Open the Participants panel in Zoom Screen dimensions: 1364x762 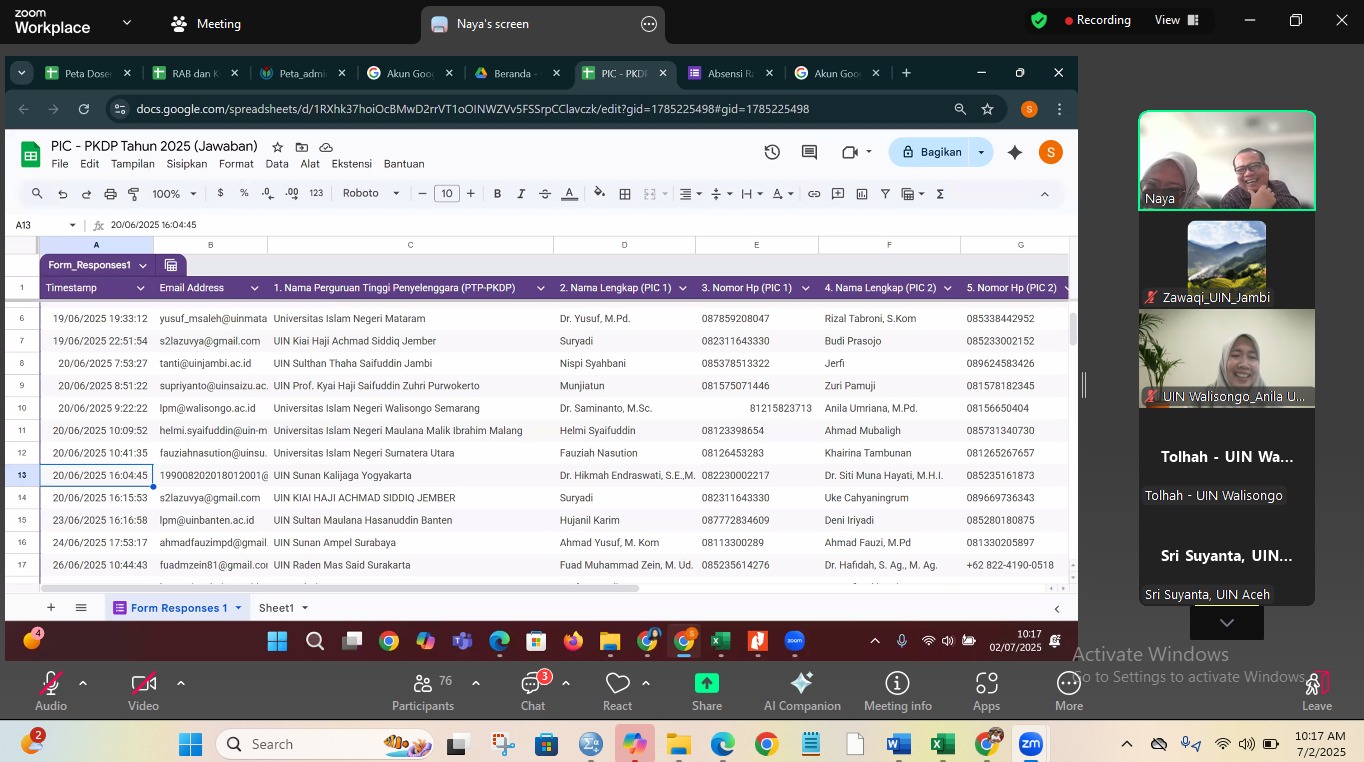pyautogui.click(x=423, y=690)
